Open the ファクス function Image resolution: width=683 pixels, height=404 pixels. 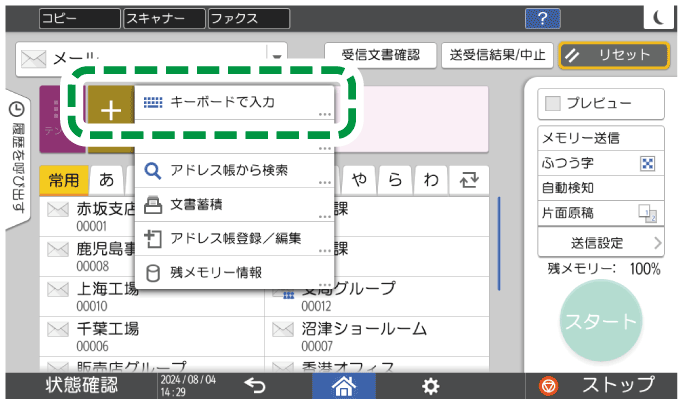[249, 18]
